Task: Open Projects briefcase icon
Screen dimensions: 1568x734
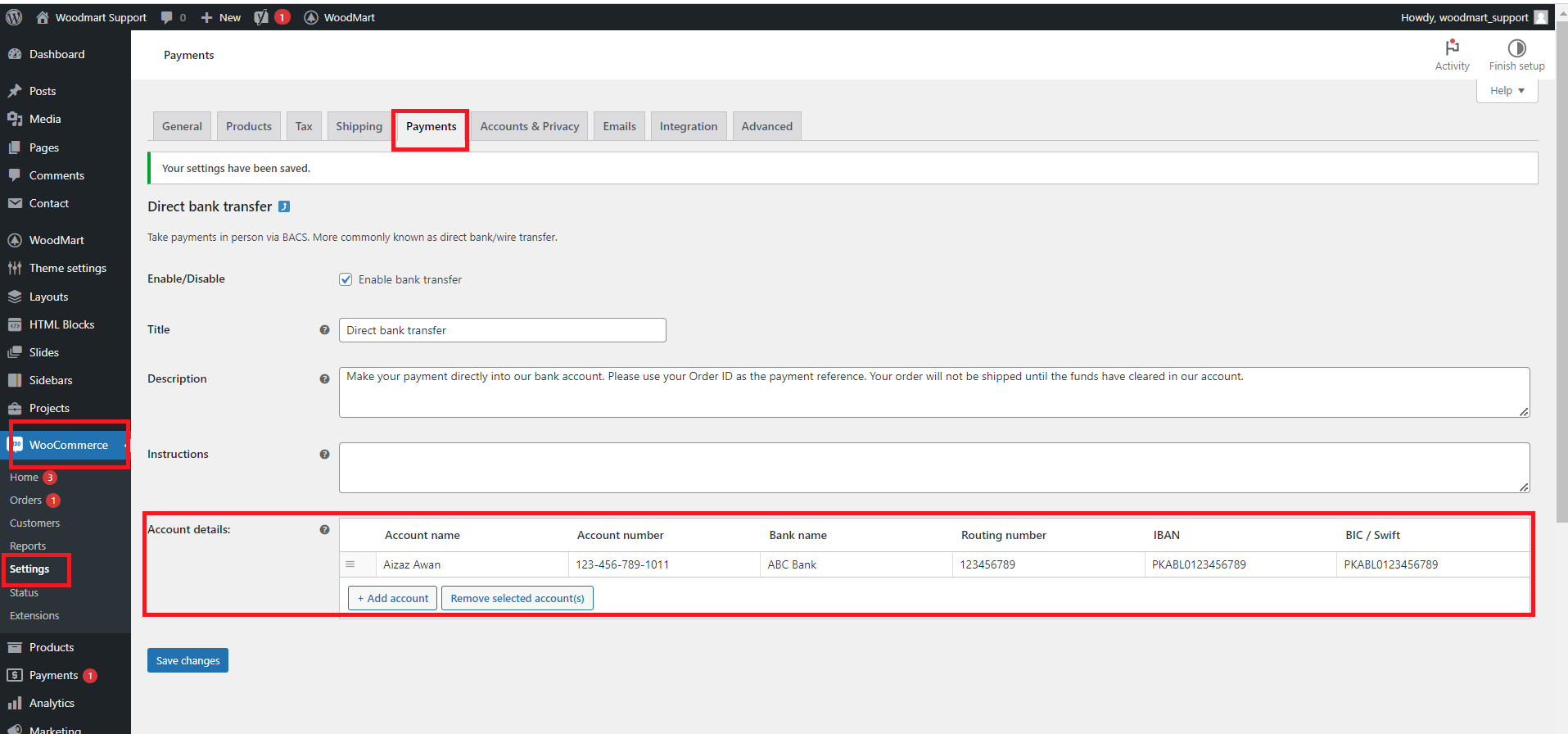Action: coord(15,408)
